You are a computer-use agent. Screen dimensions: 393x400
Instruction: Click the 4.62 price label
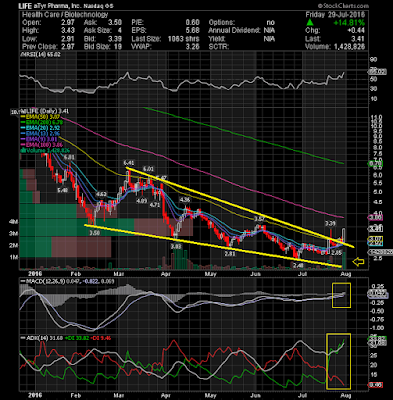[101, 194]
